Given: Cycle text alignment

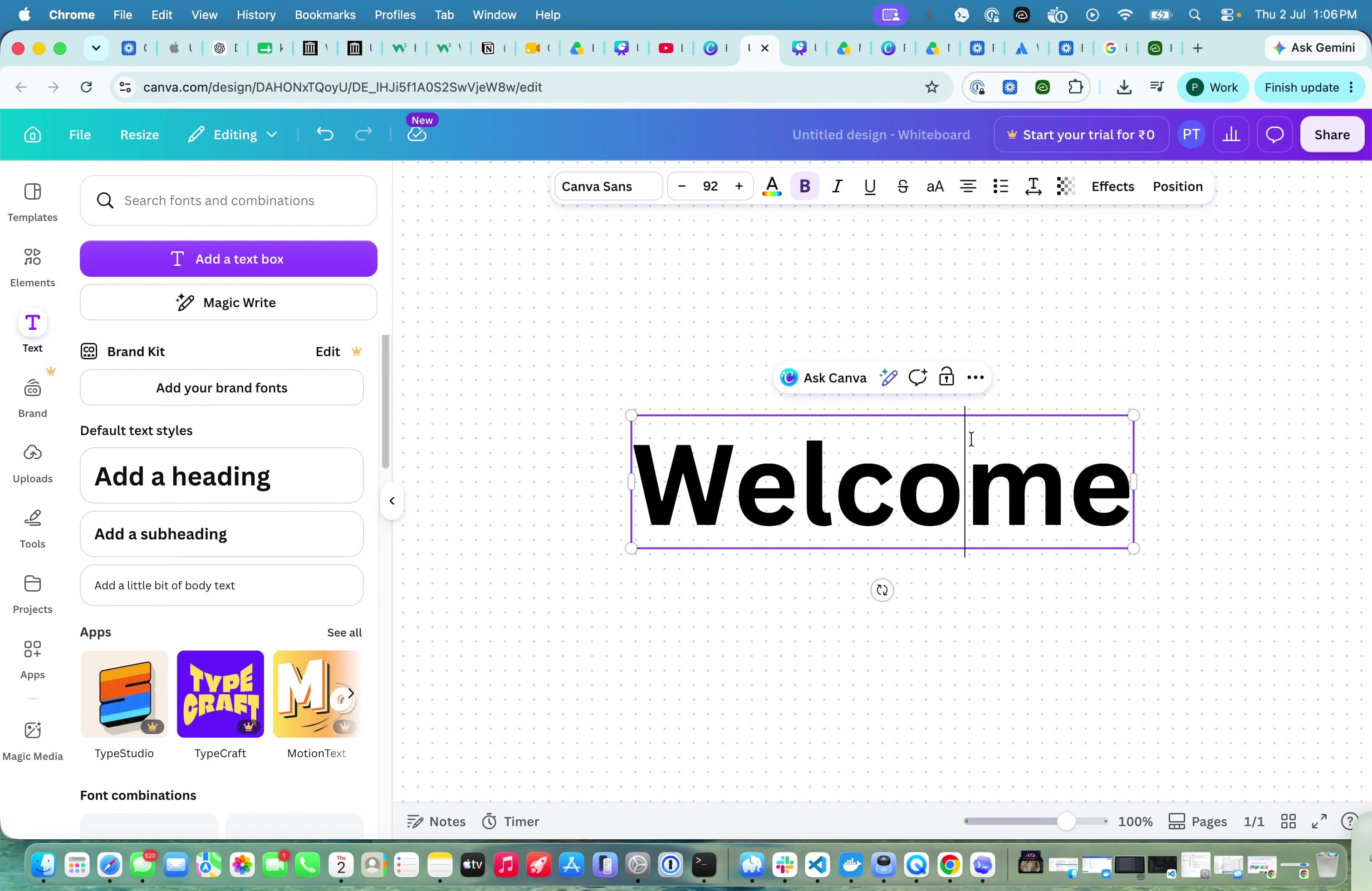Looking at the screenshot, I should click(x=968, y=186).
